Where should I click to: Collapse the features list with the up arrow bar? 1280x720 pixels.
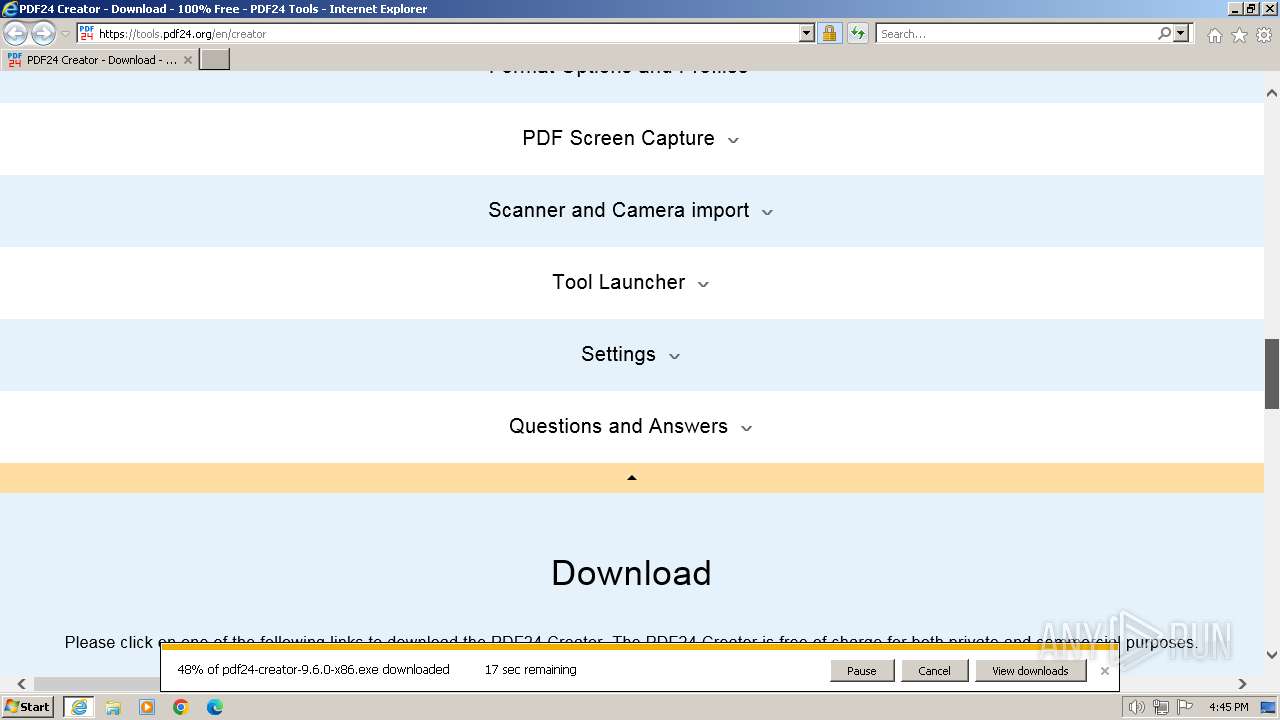pyautogui.click(x=632, y=478)
